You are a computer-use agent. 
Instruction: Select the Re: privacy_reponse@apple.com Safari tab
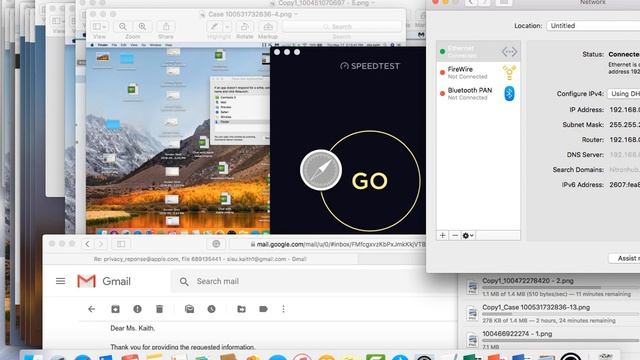(x=200, y=259)
